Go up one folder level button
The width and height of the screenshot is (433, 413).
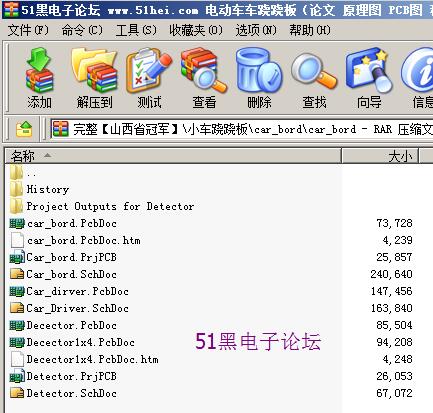click(x=24, y=129)
